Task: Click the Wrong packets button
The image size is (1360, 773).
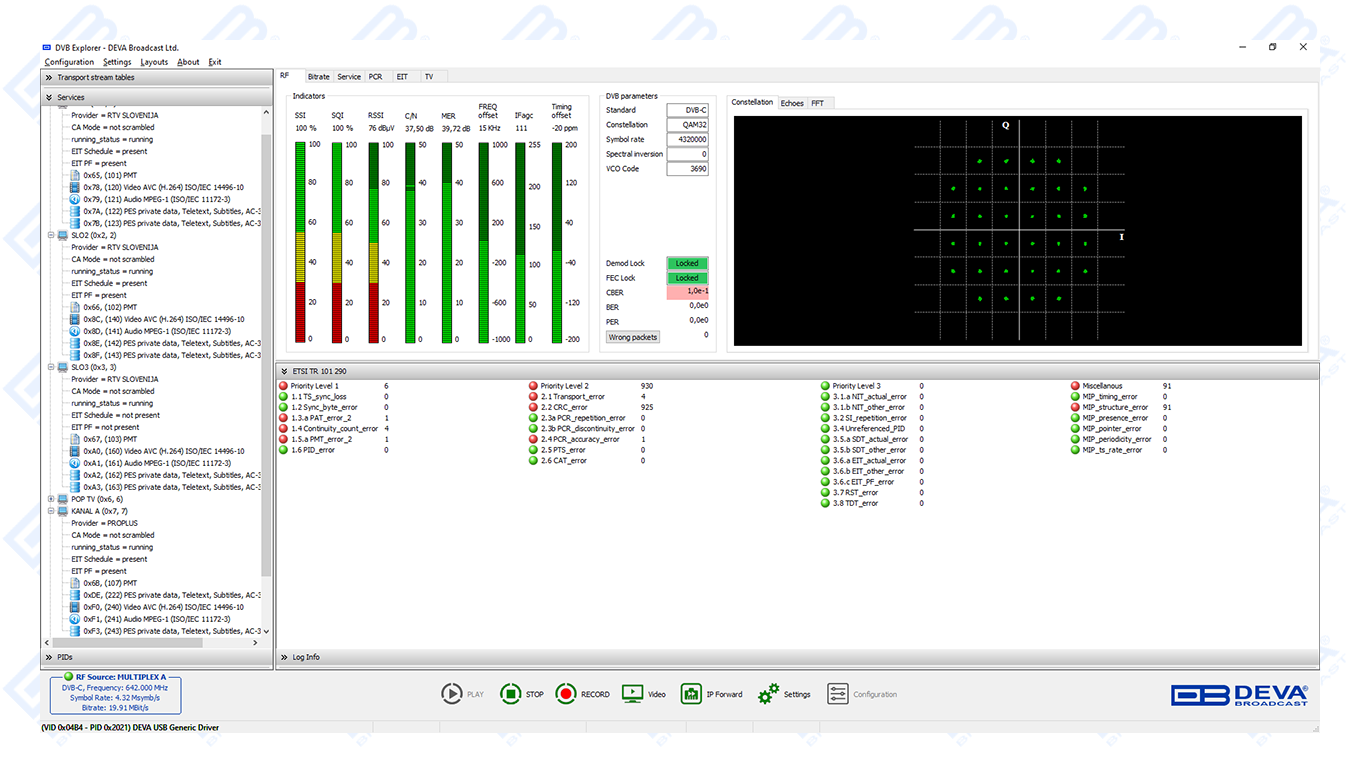Action: 633,337
